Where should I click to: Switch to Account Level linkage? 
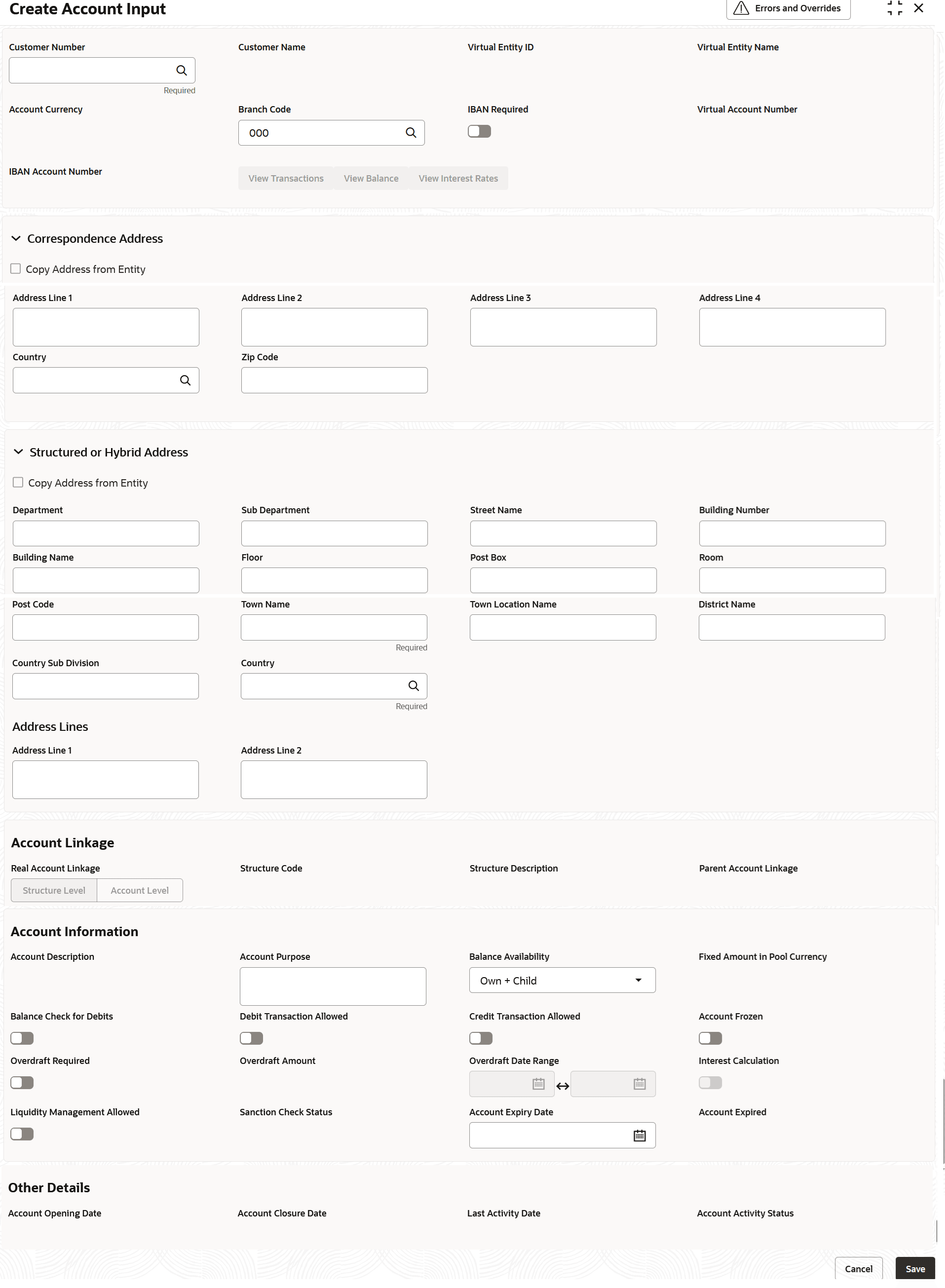(140, 891)
